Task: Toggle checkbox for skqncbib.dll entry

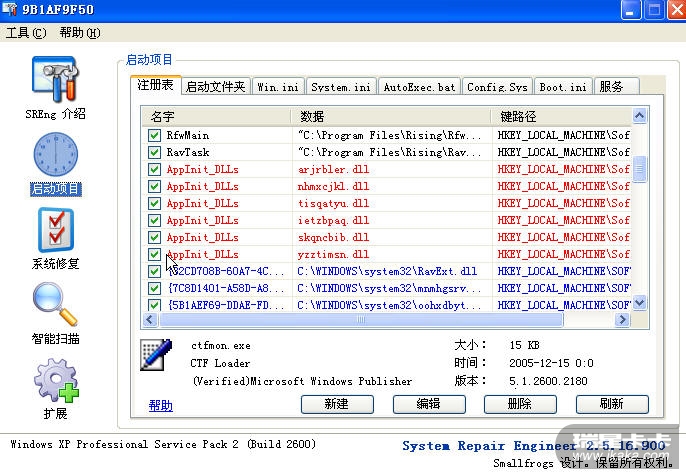Action: point(154,237)
